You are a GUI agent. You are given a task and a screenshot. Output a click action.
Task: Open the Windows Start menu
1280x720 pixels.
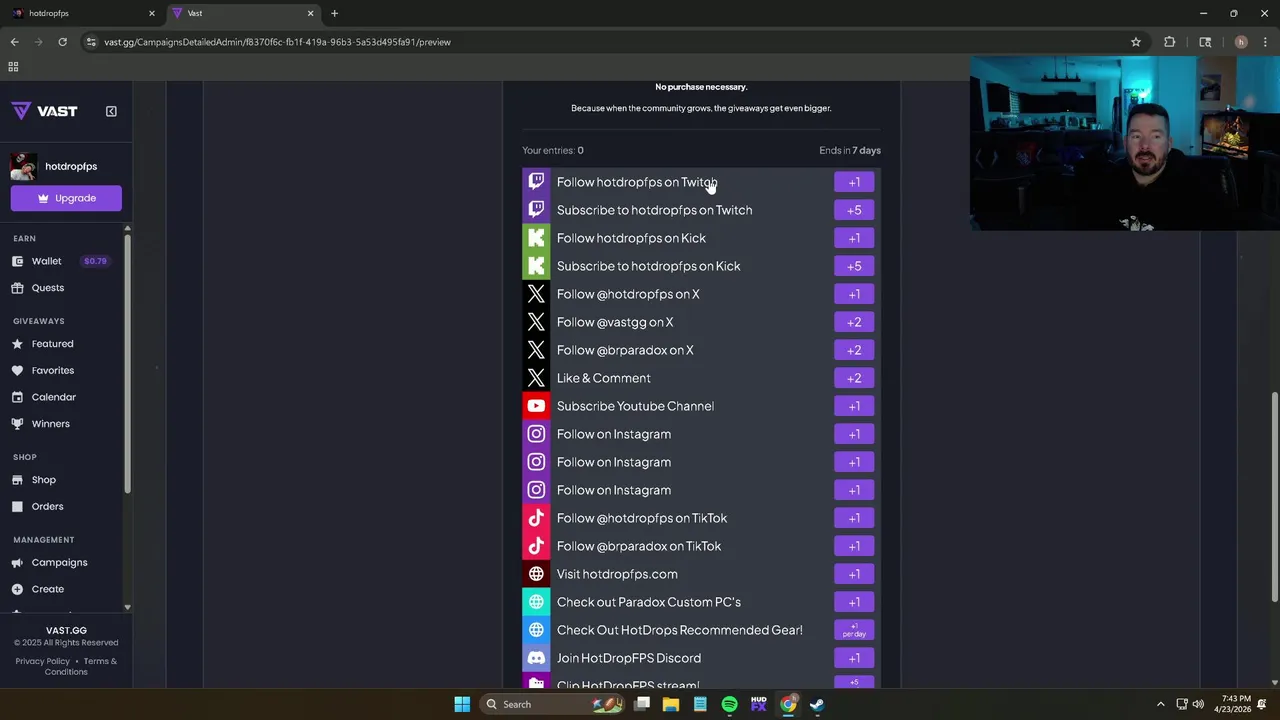coord(462,704)
